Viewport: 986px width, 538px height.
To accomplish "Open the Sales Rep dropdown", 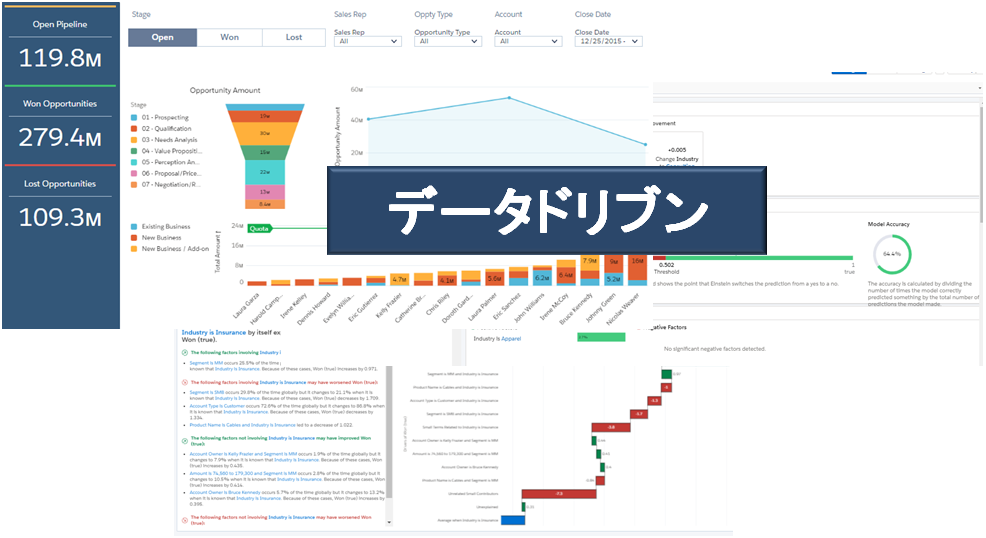I will (x=368, y=41).
